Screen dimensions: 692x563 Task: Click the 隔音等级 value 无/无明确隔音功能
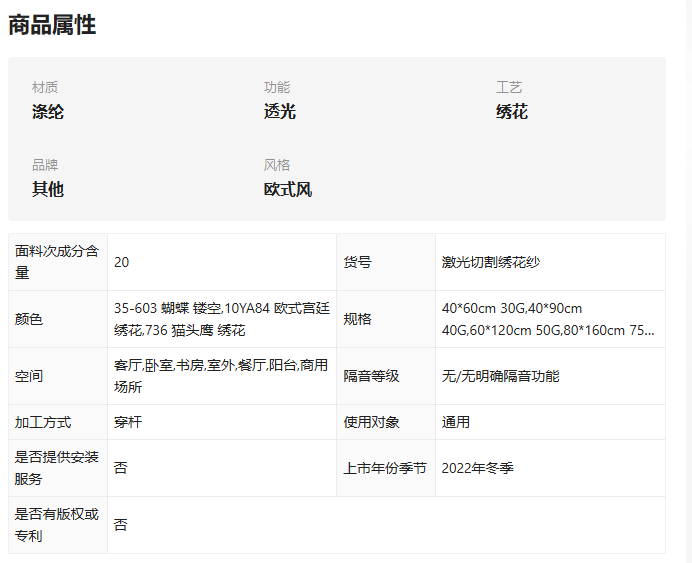click(x=500, y=376)
